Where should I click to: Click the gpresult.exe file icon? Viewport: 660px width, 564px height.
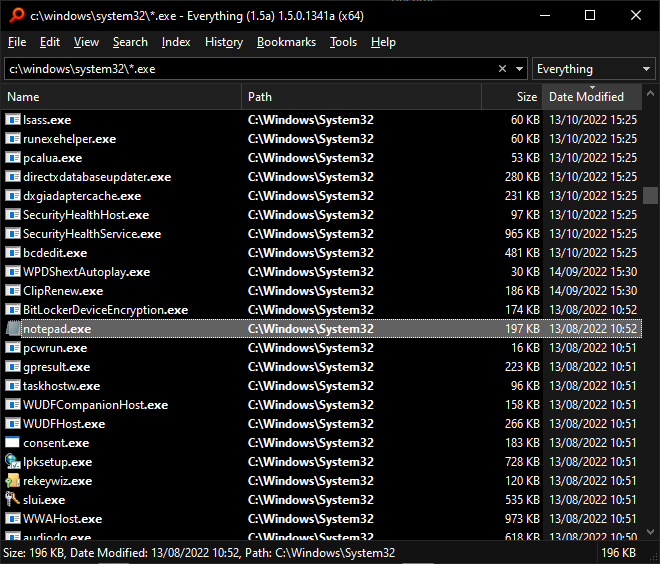(13, 367)
